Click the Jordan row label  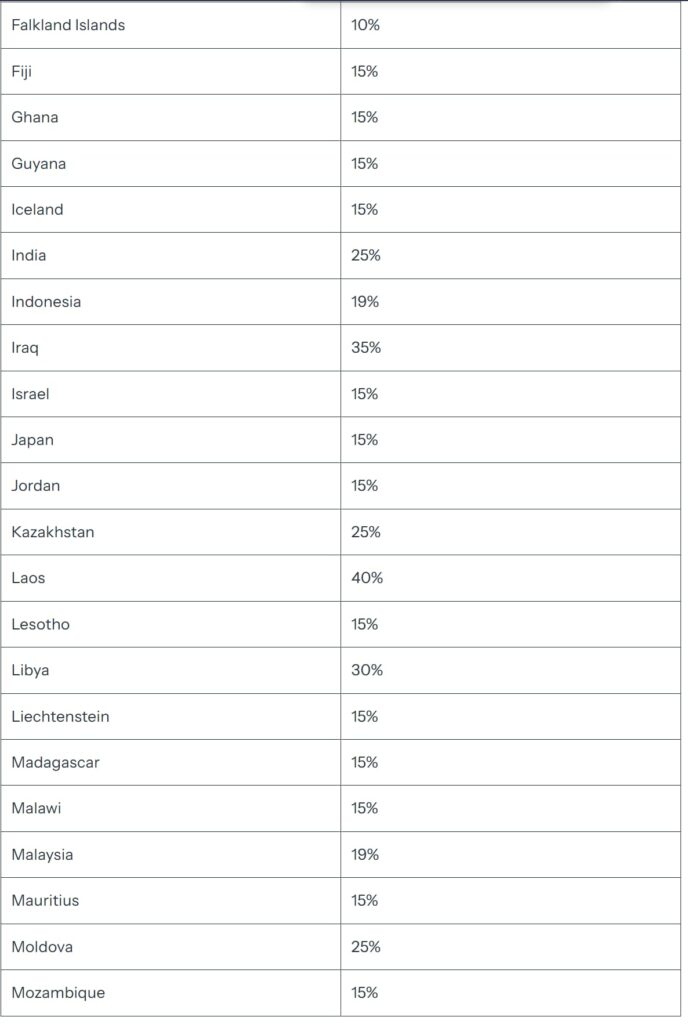click(x=36, y=486)
